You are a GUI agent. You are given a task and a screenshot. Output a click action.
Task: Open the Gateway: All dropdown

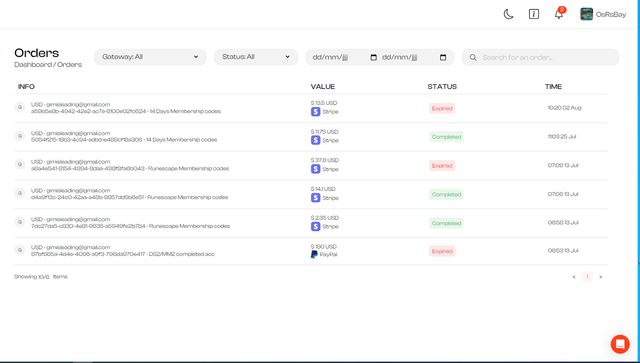[150, 57]
